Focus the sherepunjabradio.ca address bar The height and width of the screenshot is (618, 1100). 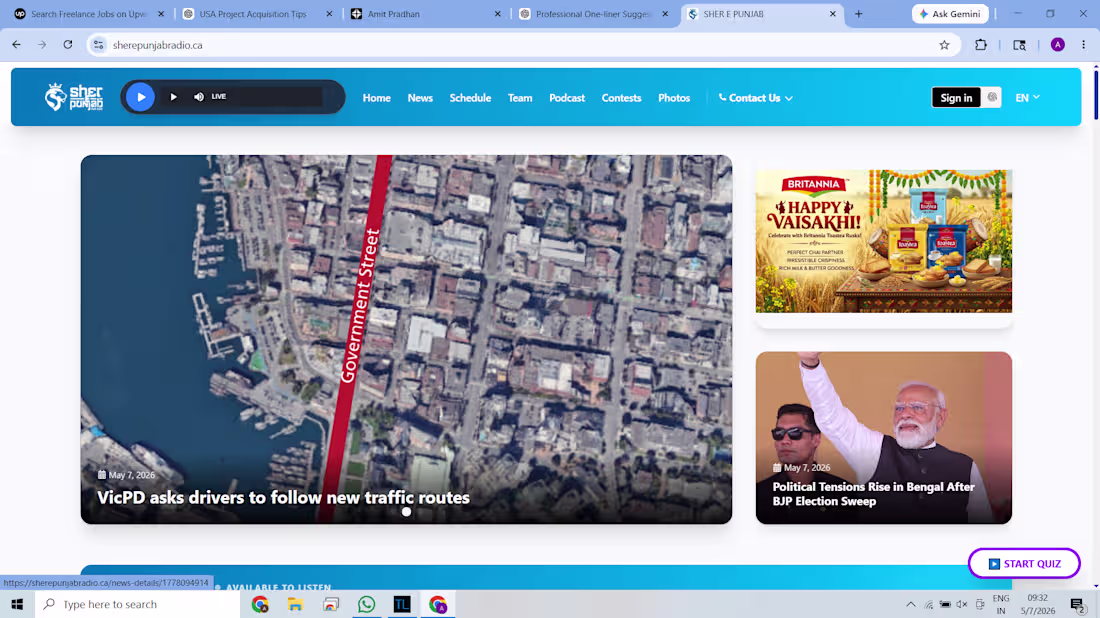tap(519, 45)
